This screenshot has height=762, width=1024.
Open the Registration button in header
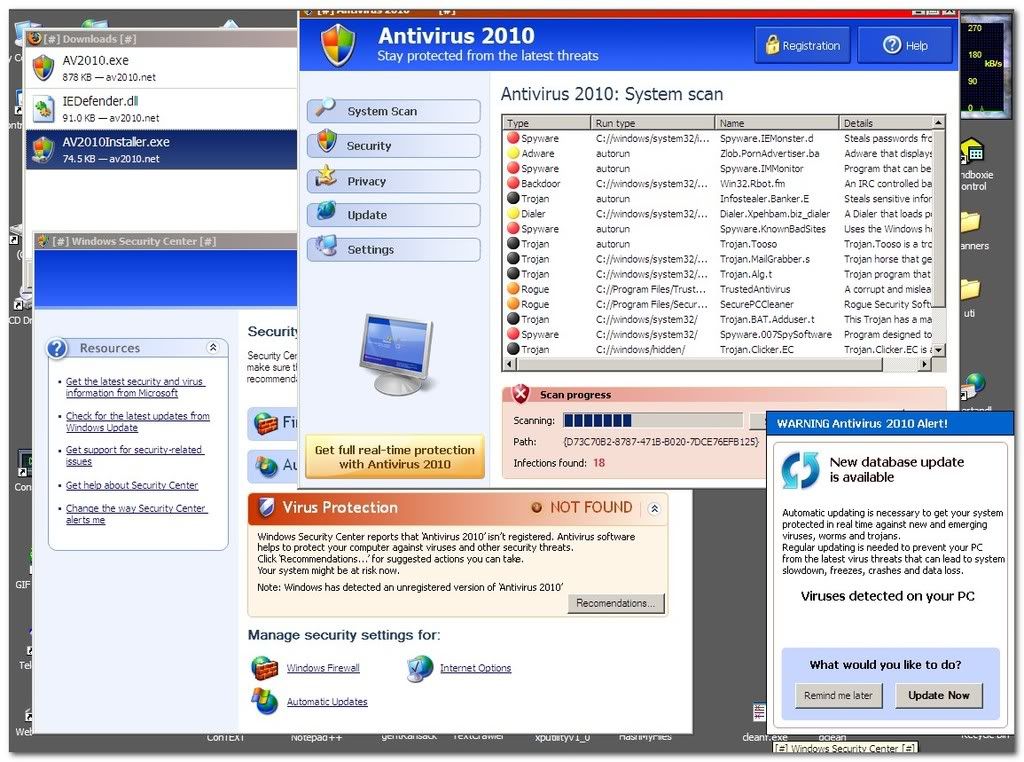(801, 45)
